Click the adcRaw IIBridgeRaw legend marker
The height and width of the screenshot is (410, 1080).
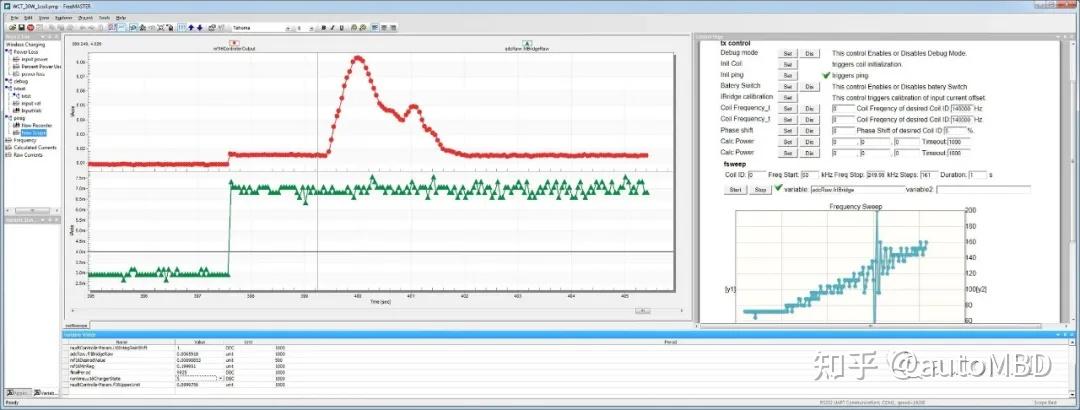coord(527,42)
